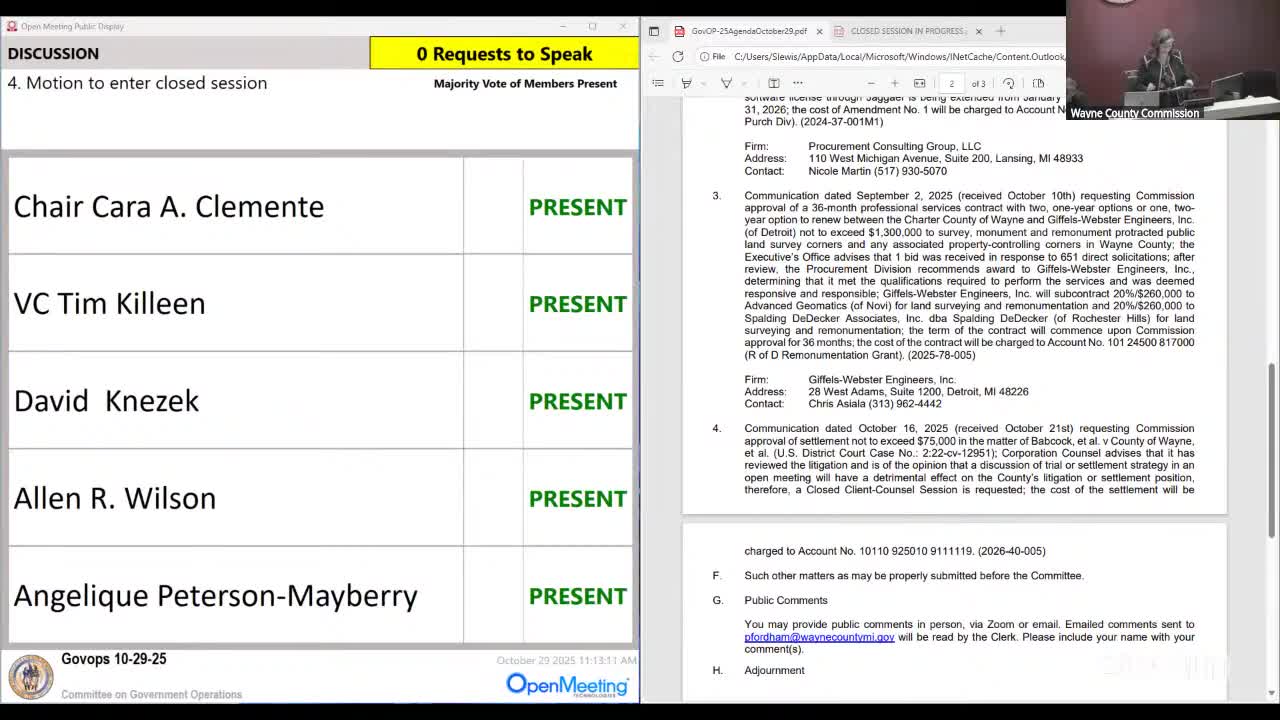The width and height of the screenshot is (1280, 720).
Task: Open the PDF page view icon
Action: point(1038,83)
